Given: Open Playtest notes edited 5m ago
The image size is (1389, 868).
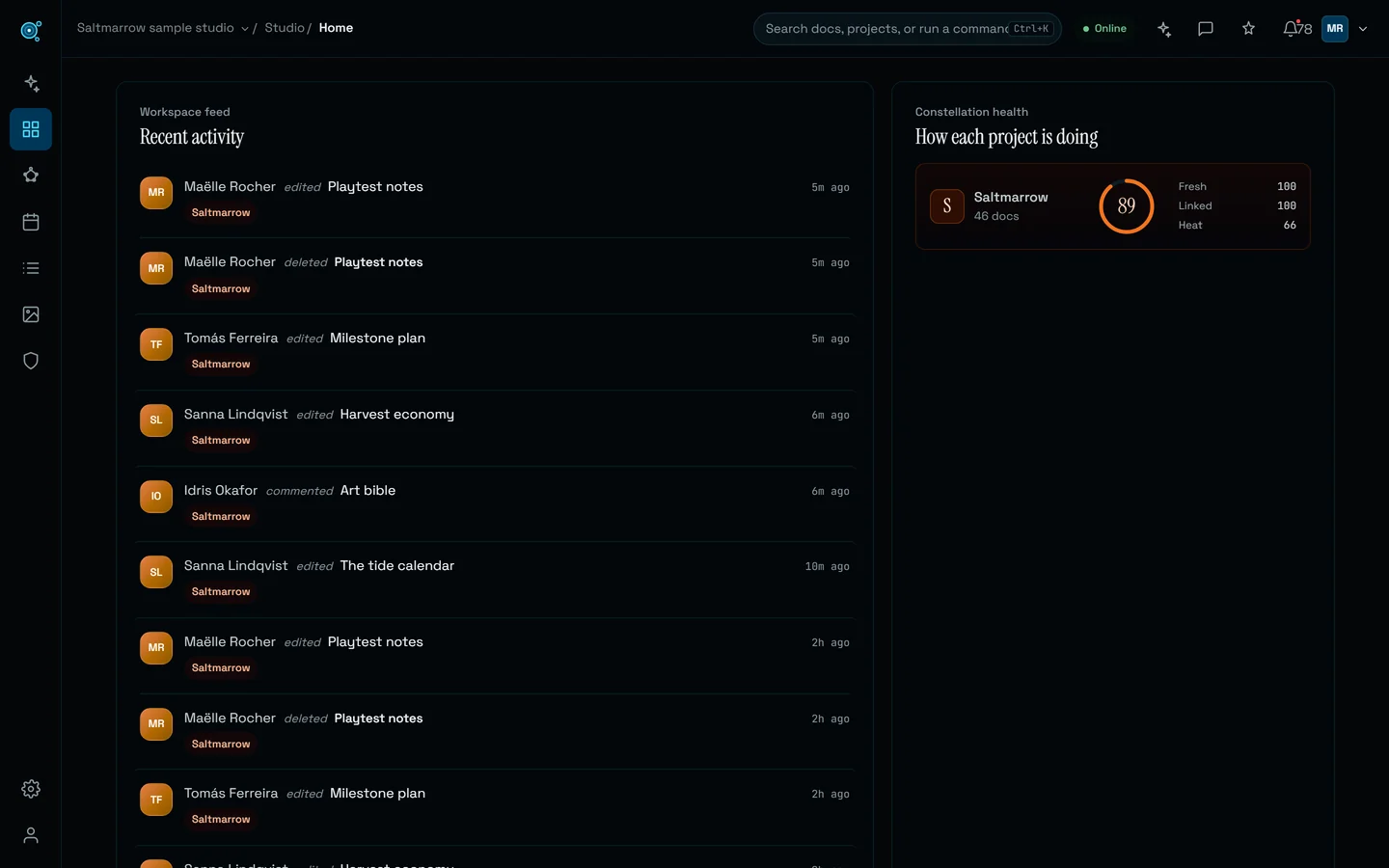Looking at the screenshot, I should tap(375, 187).
